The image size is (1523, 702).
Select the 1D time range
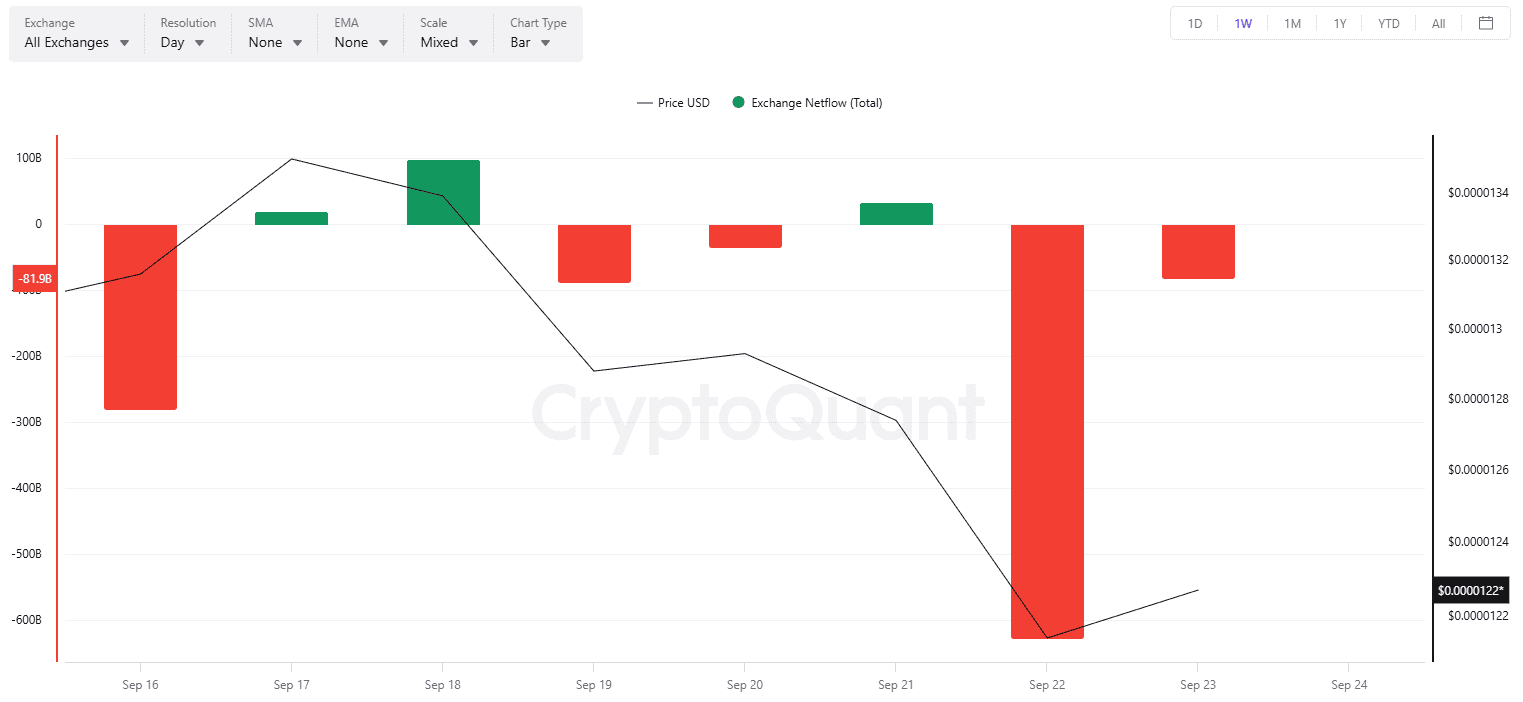[x=1195, y=23]
